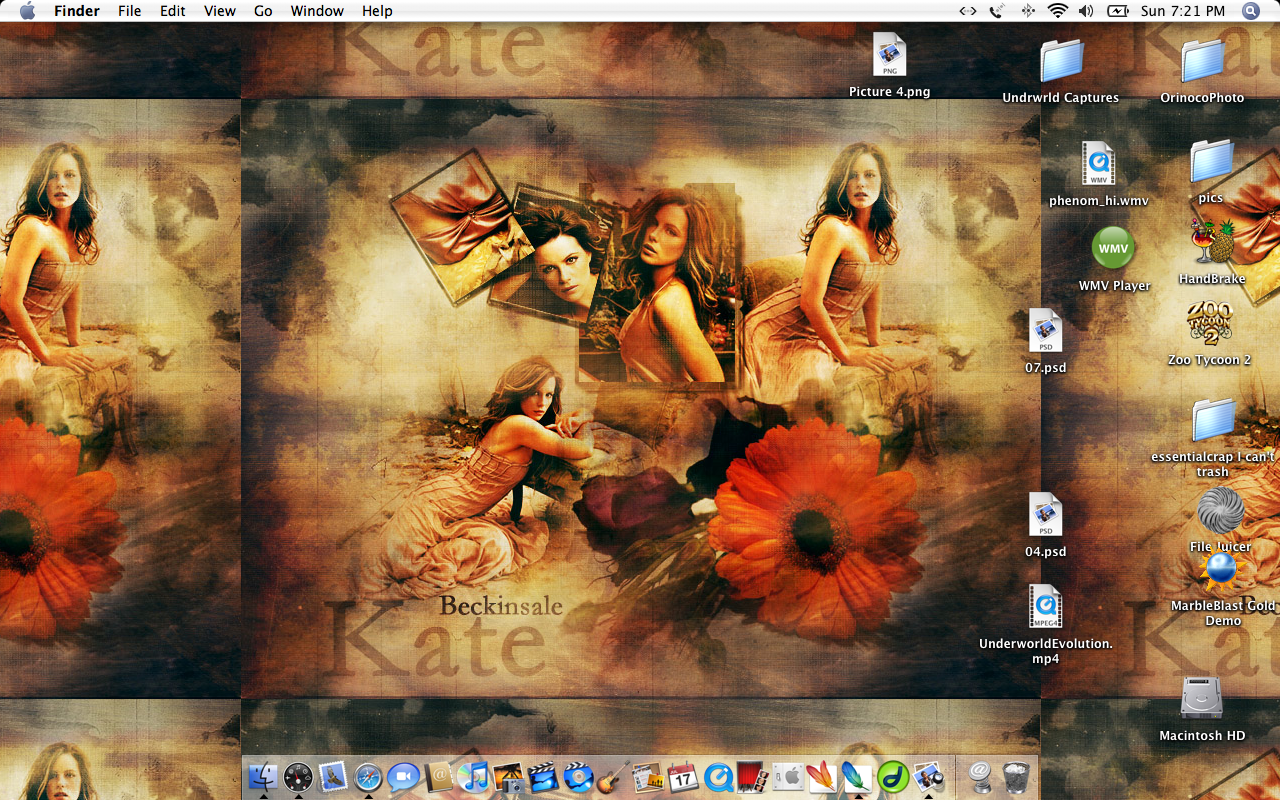
Task: Select the phenom_hi.wmv file
Action: pyautogui.click(x=1098, y=164)
